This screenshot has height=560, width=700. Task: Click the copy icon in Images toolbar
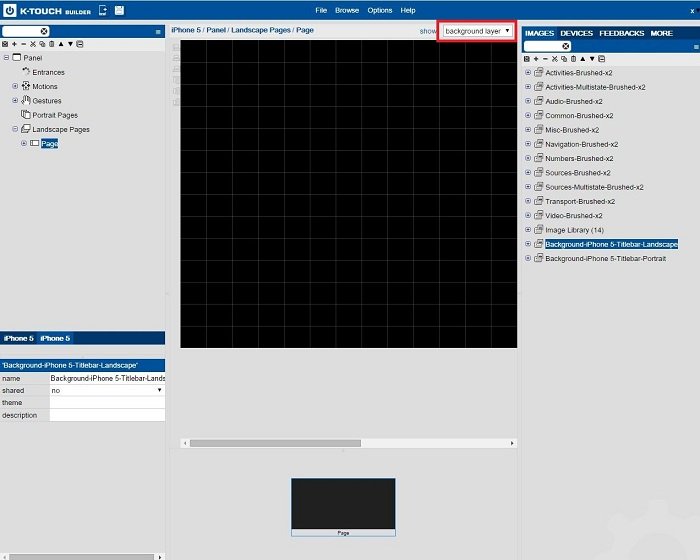[564, 59]
